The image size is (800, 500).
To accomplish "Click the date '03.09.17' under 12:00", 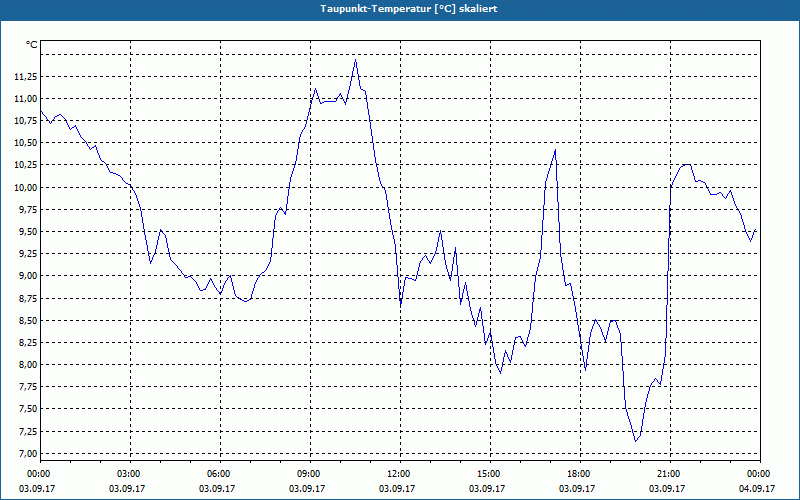I will click(x=397, y=488).
